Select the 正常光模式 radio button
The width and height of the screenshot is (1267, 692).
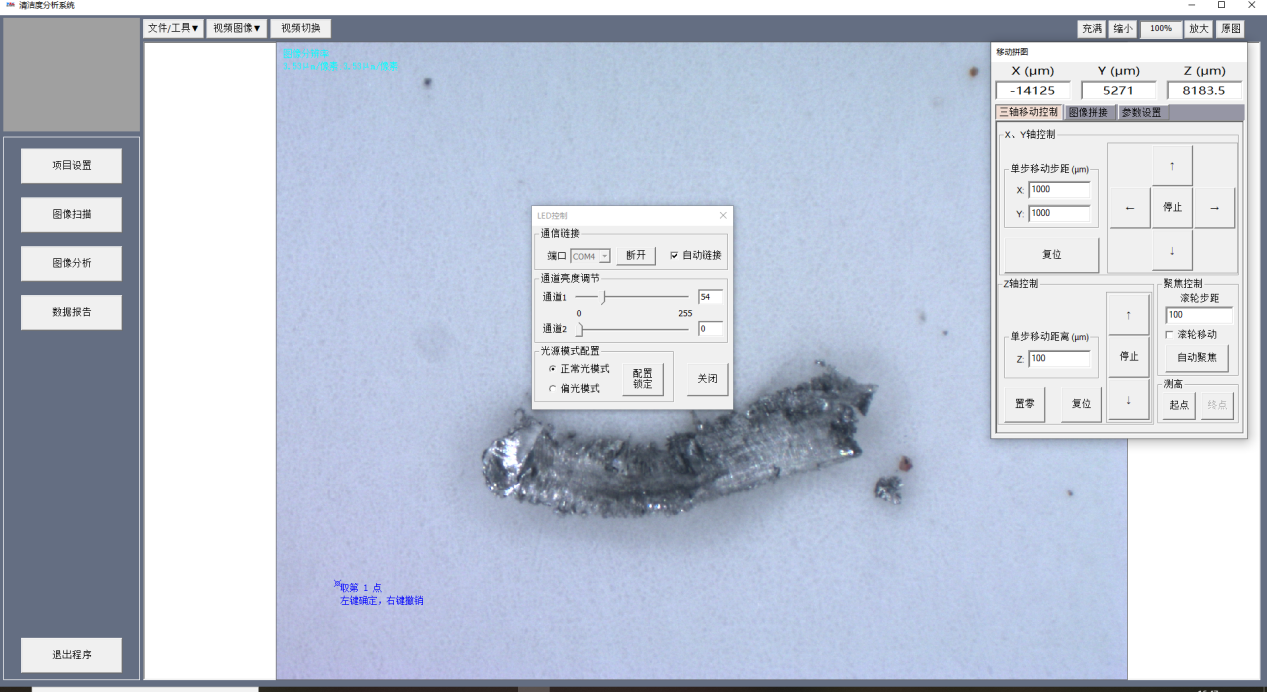(553, 369)
